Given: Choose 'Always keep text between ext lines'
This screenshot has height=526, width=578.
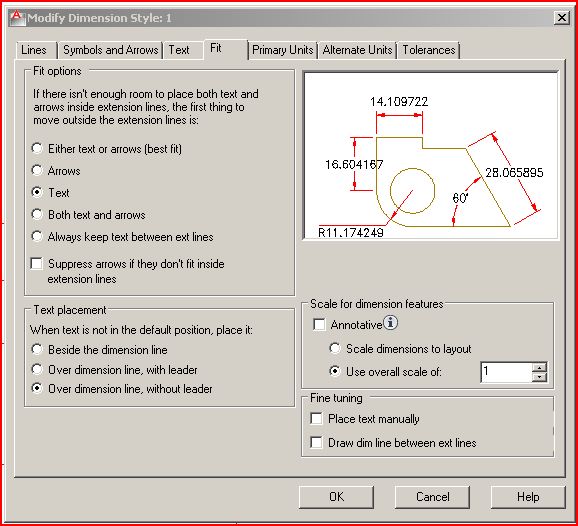Looking at the screenshot, I should tap(37, 236).
